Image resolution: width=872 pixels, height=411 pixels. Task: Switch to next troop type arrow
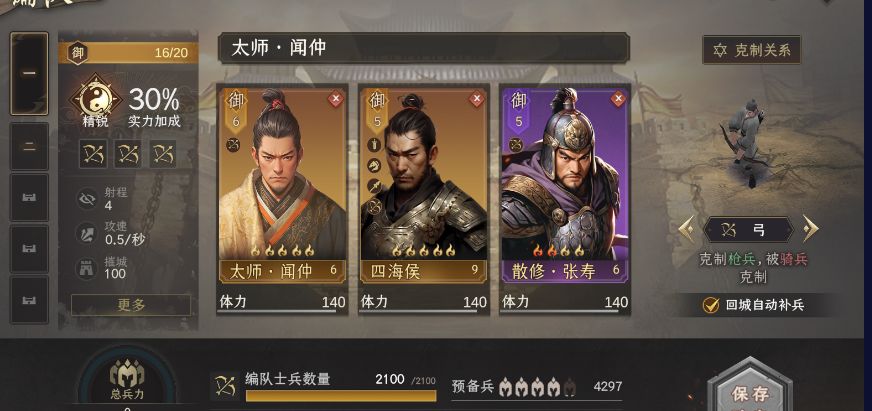[811, 229]
